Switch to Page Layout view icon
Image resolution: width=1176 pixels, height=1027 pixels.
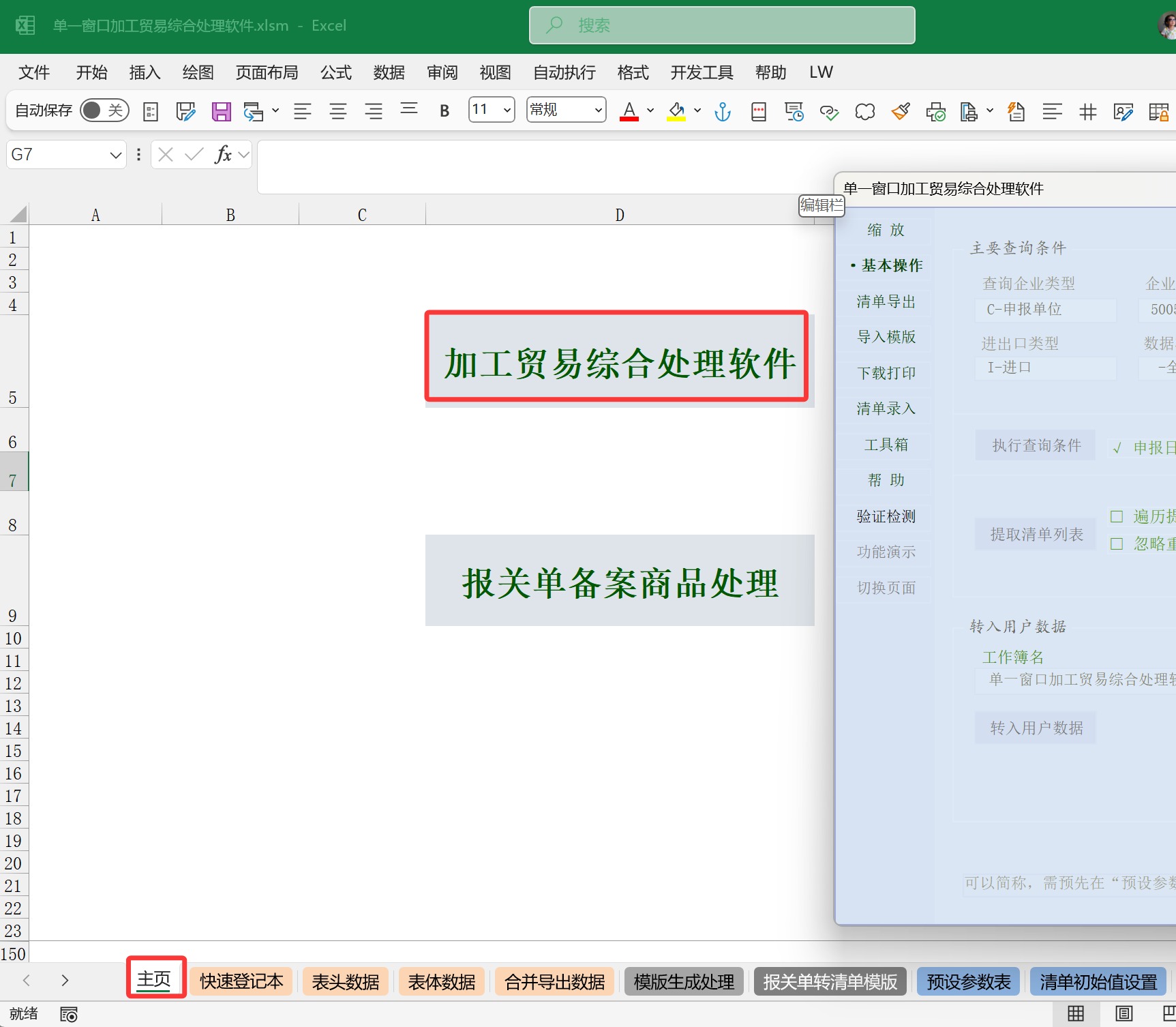(1124, 1013)
